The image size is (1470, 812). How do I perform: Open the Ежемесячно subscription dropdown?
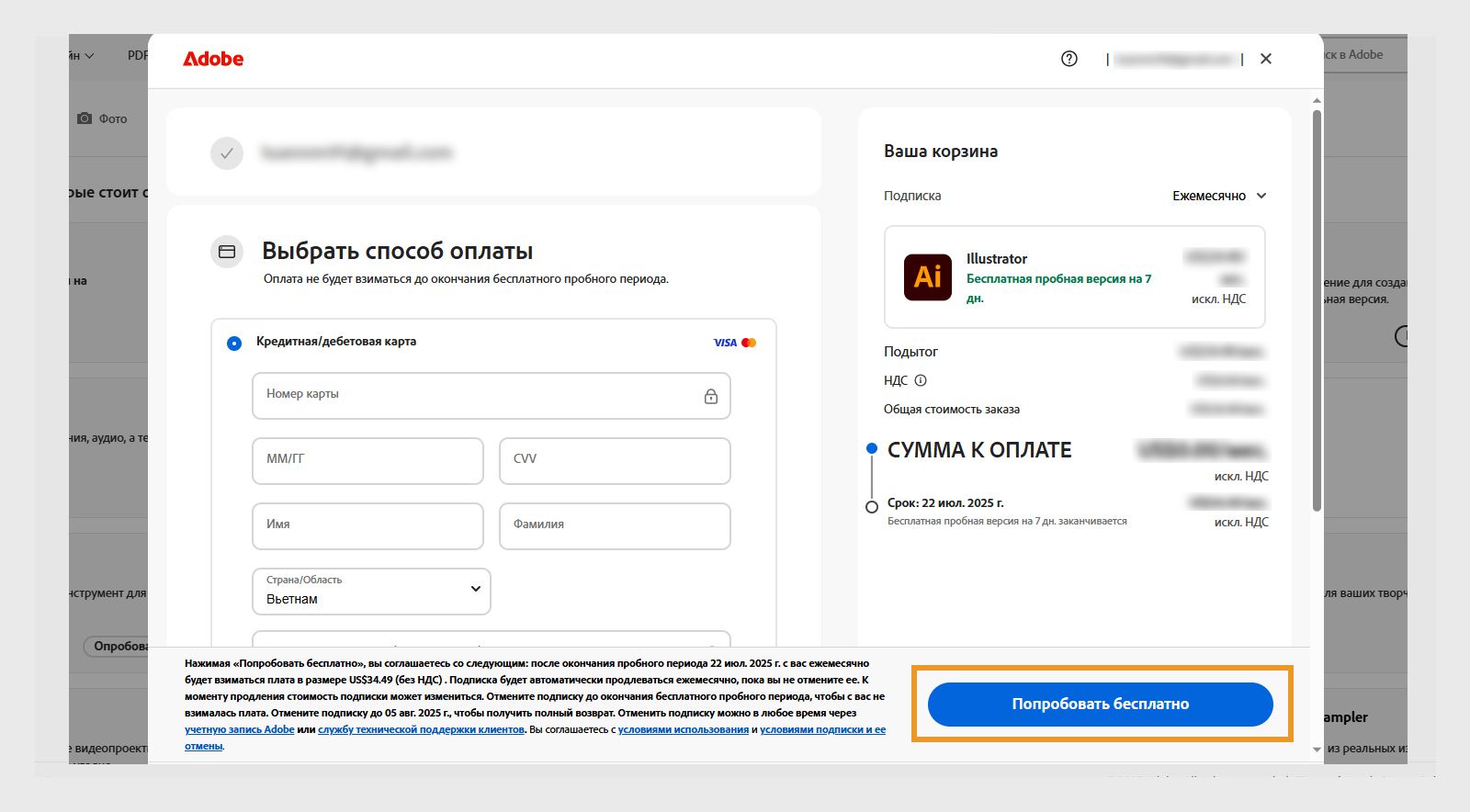1219,196
